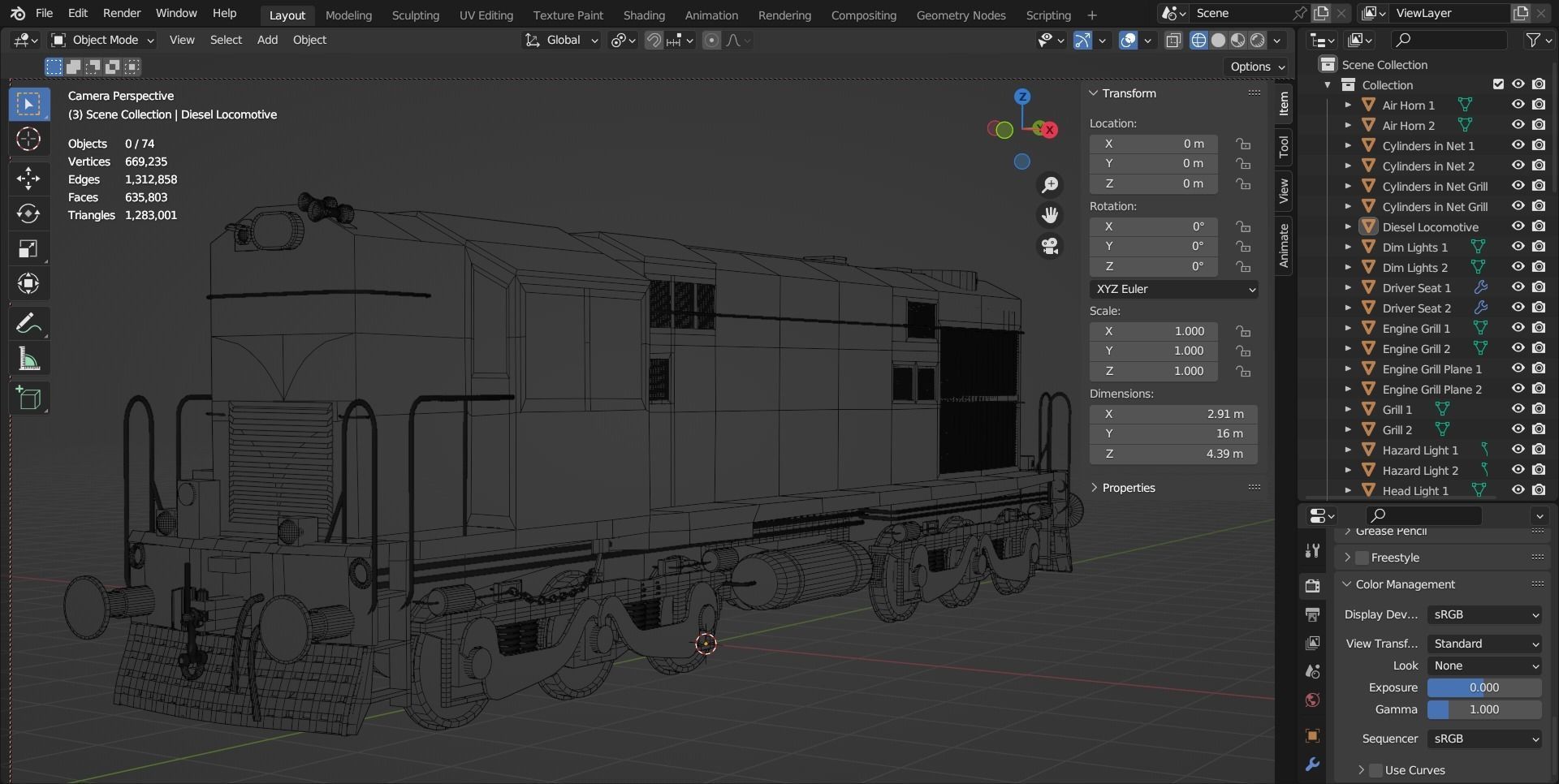This screenshot has width=1559, height=784.
Task: Click the Outliner search field
Action: click(x=1449, y=39)
